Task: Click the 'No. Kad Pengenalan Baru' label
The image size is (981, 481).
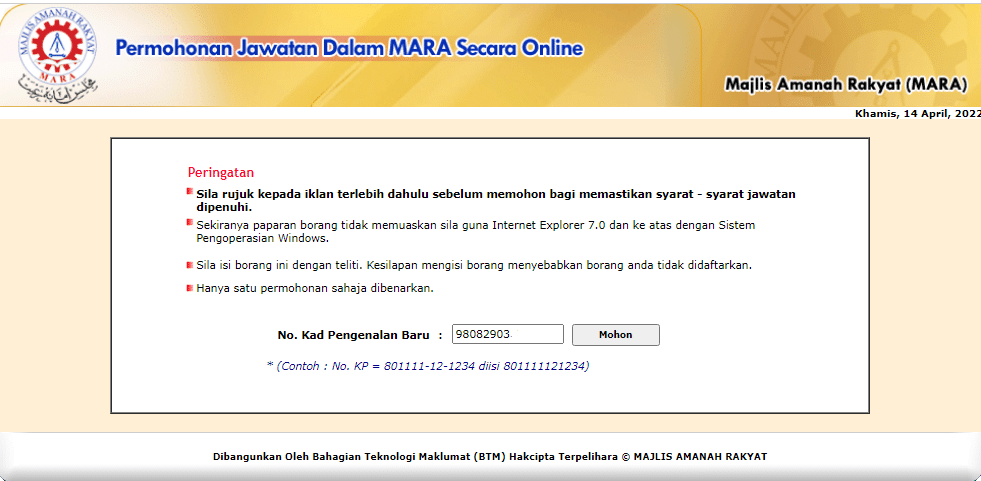Action: (x=353, y=335)
